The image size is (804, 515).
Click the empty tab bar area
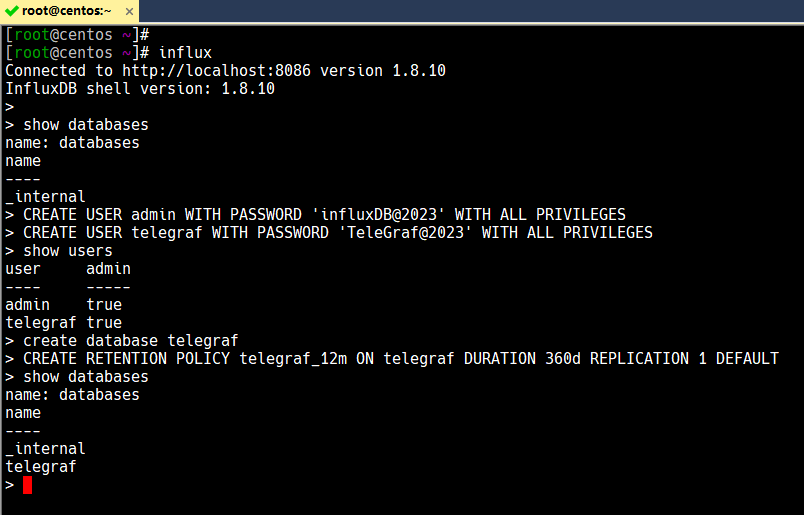click(470, 11)
